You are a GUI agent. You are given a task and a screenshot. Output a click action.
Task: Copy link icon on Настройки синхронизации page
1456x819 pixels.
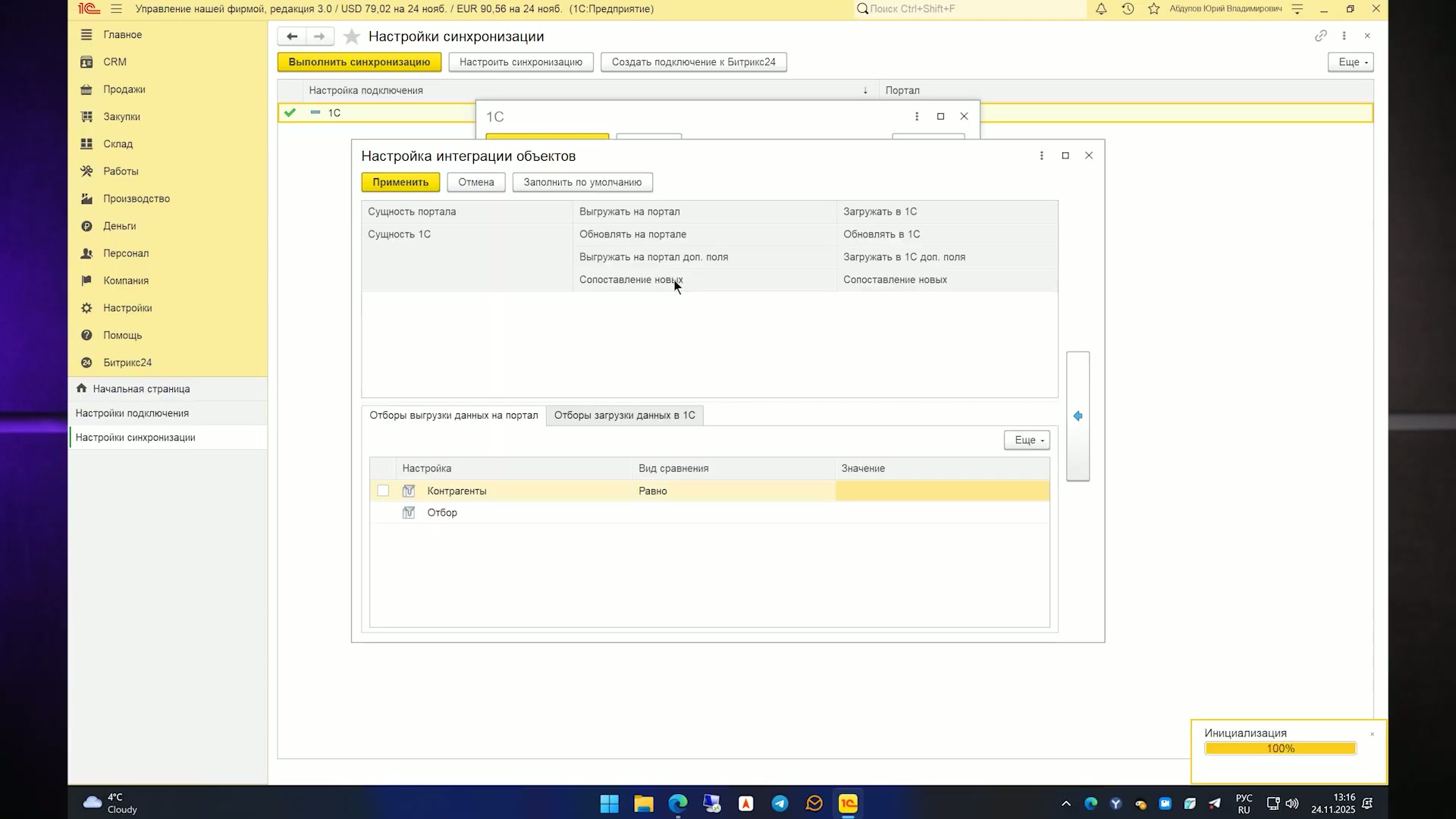click(1320, 36)
